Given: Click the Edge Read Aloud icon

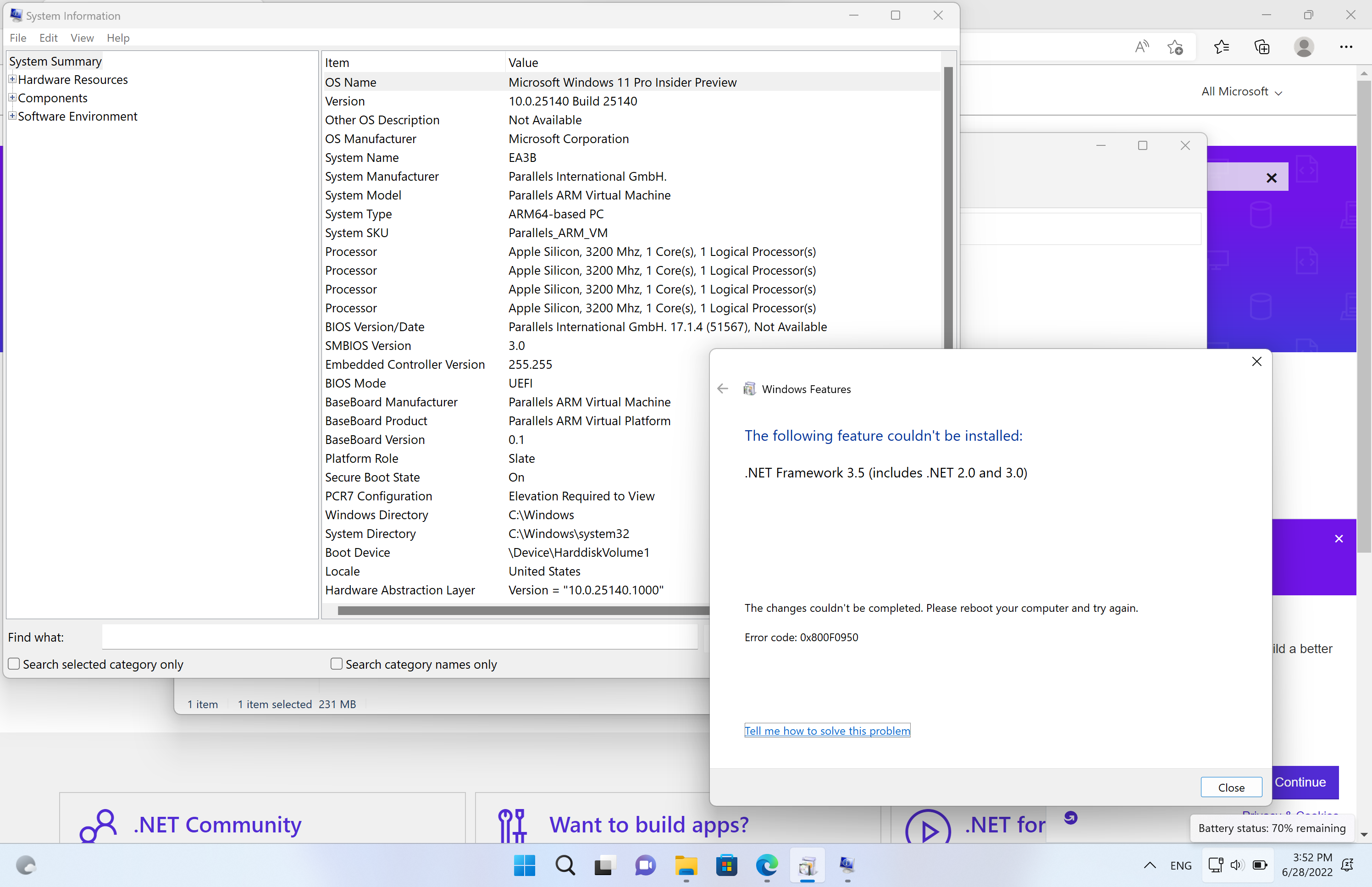Looking at the screenshot, I should [1142, 47].
